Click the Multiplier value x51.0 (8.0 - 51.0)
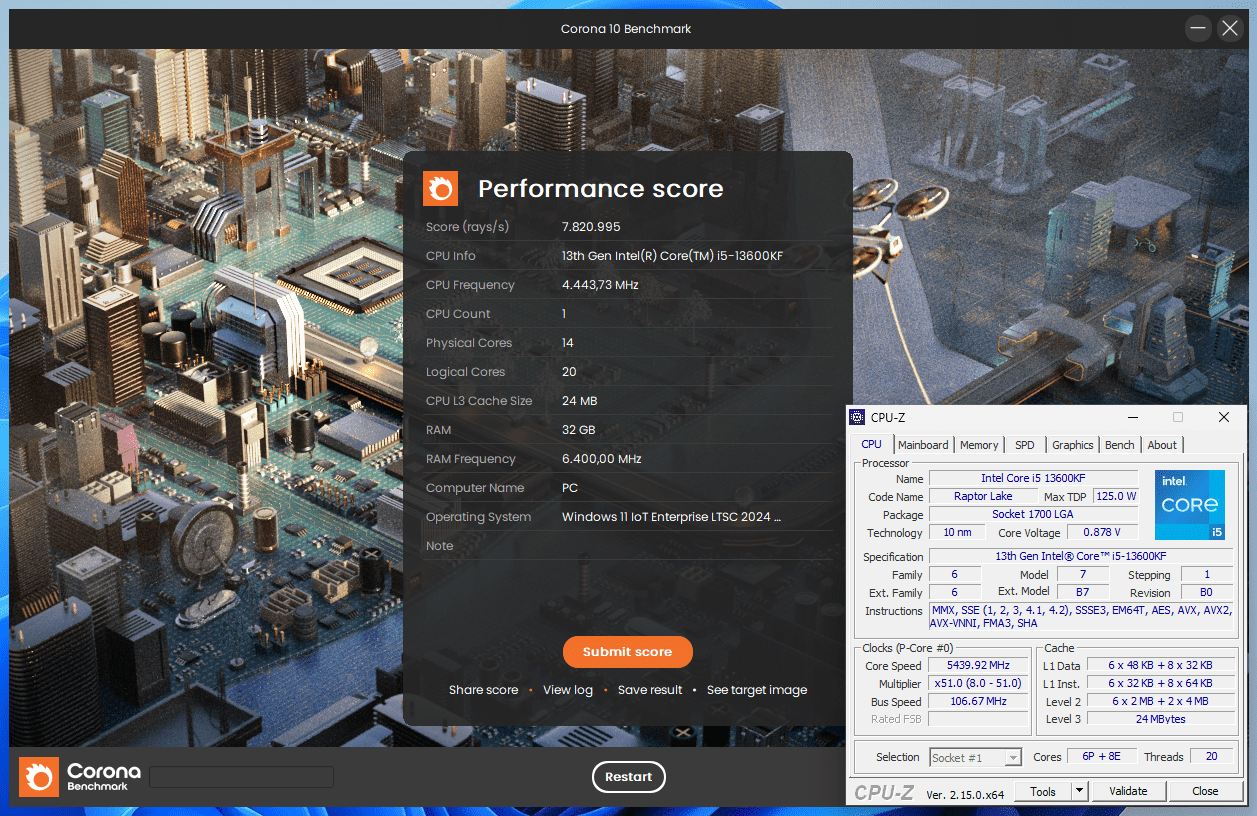Image resolution: width=1257 pixels, height=816 pixels. tap(978, 683)
